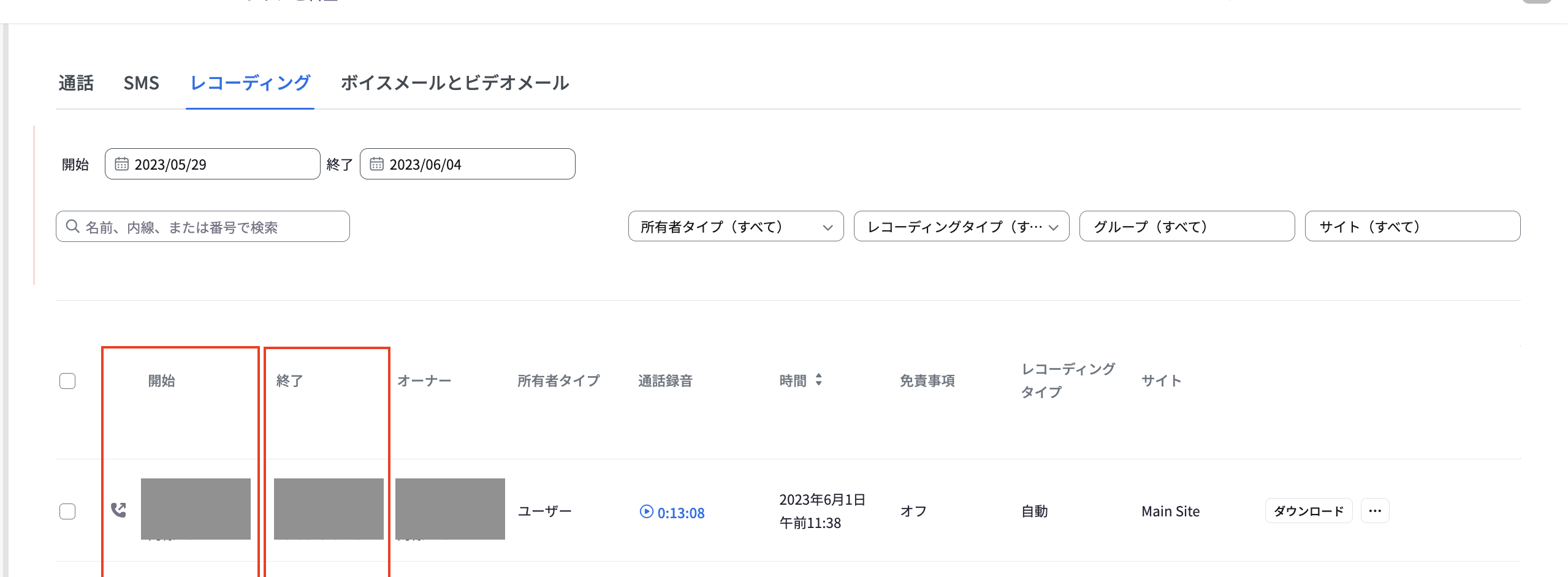This screenshot has width=1568, height=577.
Task: Focus the 名前、内線、または番号で検索 search box
Action: pos(202,227)
